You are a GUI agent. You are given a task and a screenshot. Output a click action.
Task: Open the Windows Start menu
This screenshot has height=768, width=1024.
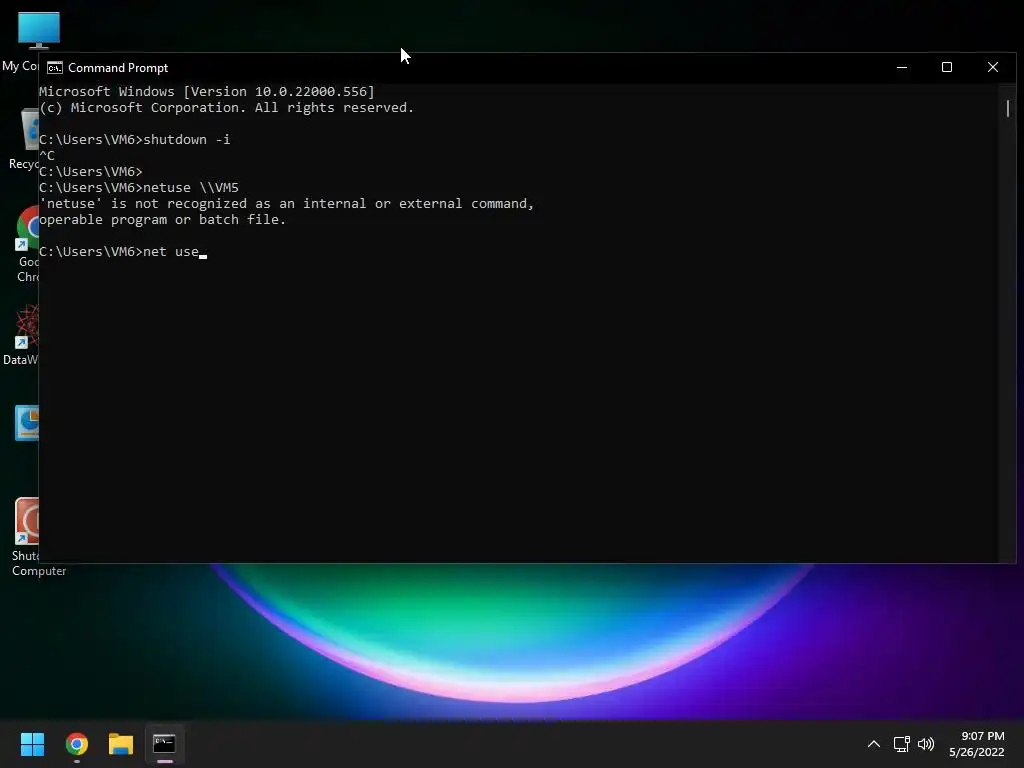tap(32, 744)
